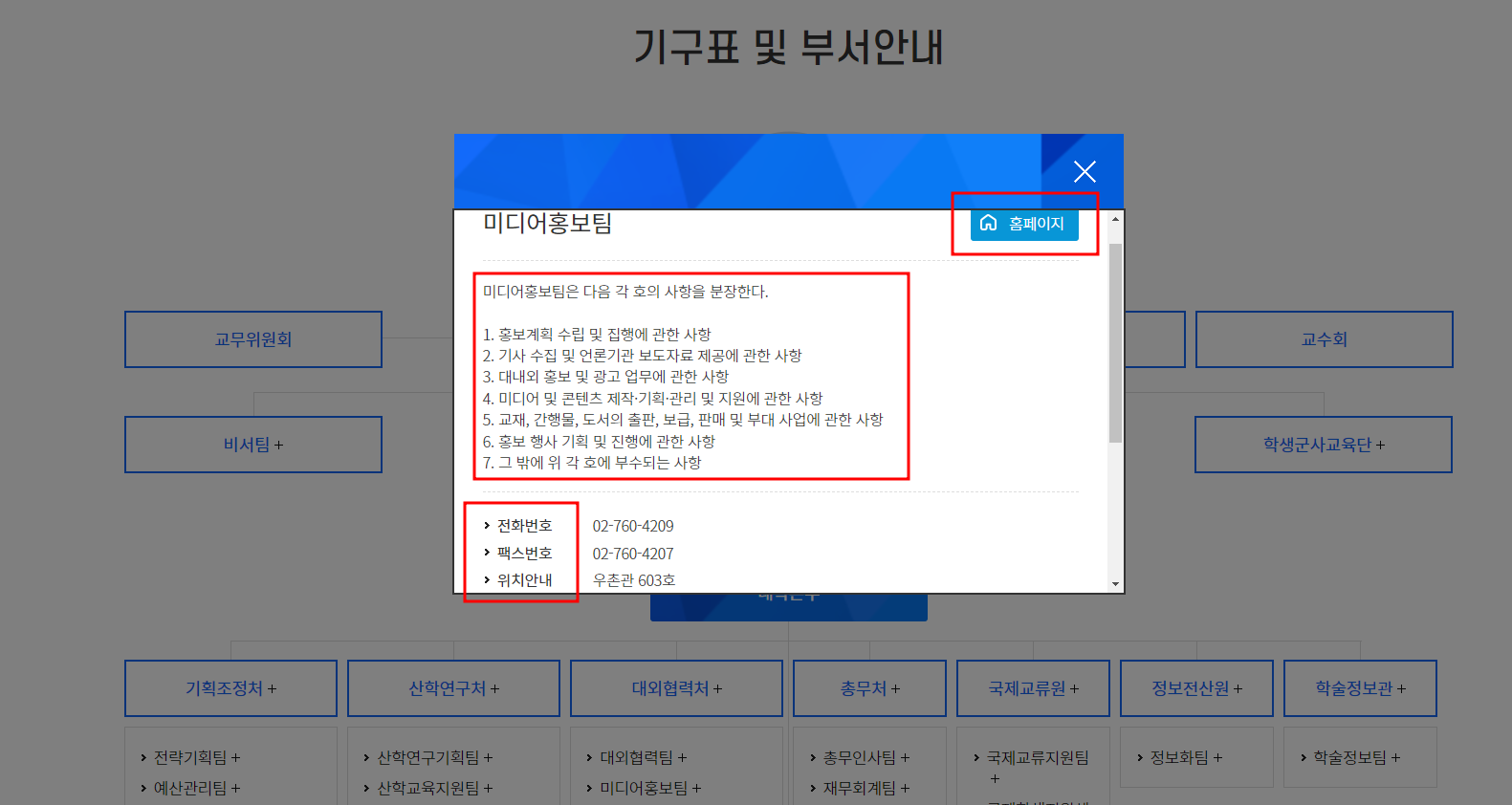Expand the 기획조정처 department

point(230,688)
